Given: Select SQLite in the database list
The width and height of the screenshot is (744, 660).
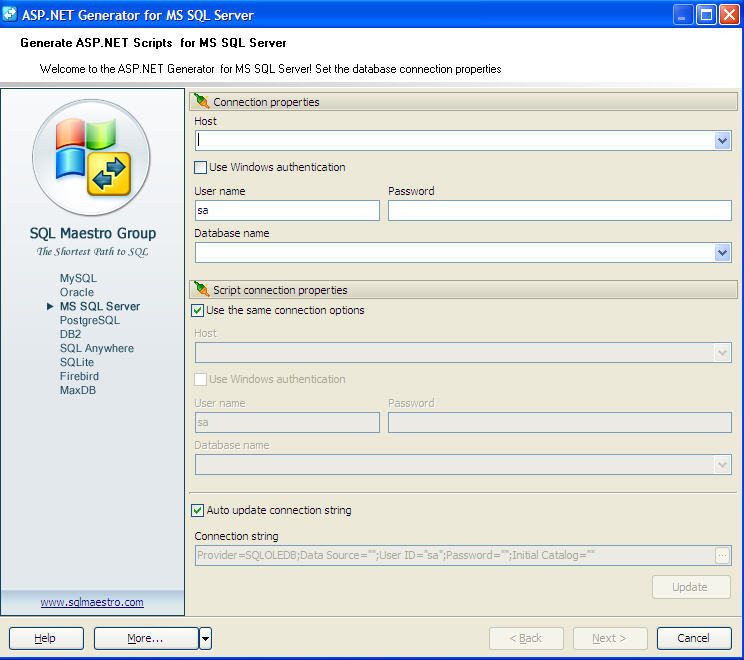Looking at the screenshot, I should (77, 362).
